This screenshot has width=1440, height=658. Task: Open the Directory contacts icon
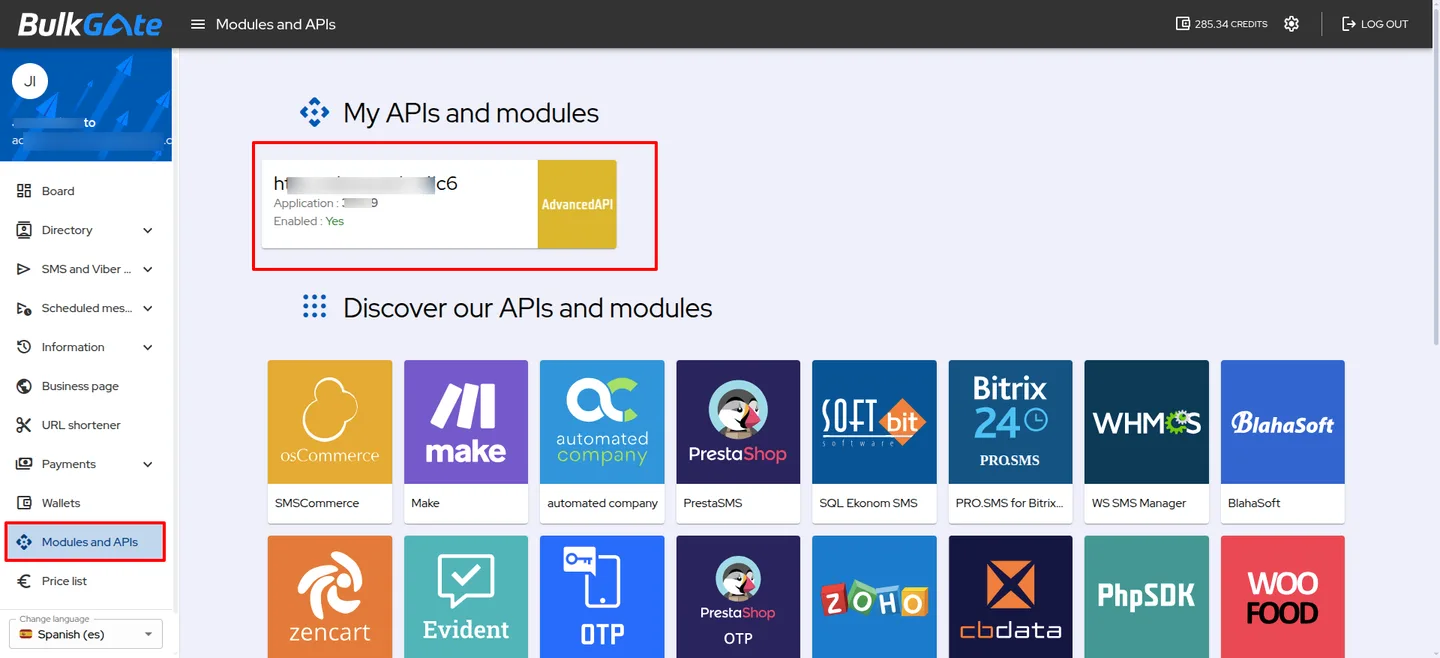click(x=24, y=230)
